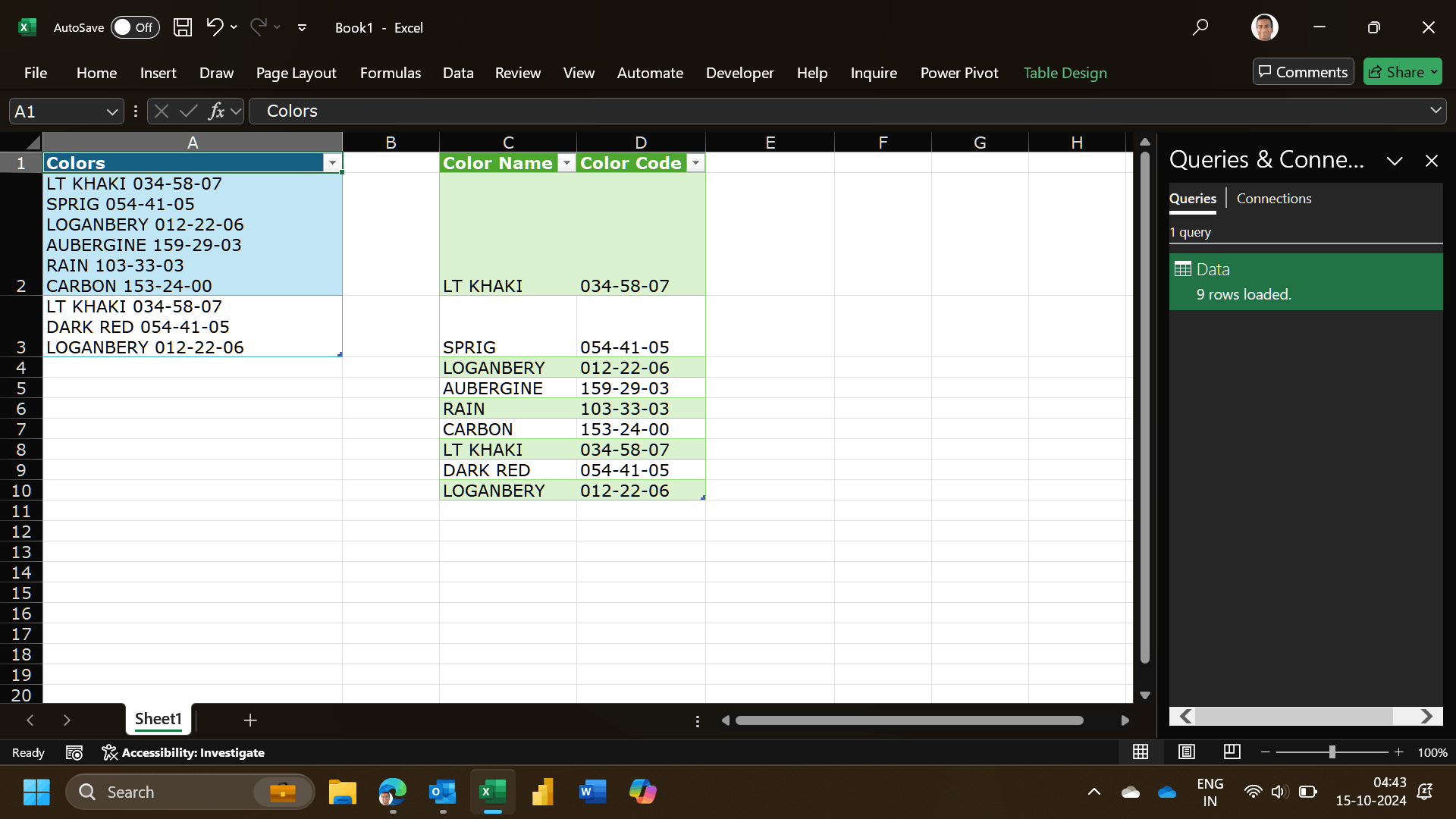
Task: Expand the formula bar
Action: [1436, 111]
